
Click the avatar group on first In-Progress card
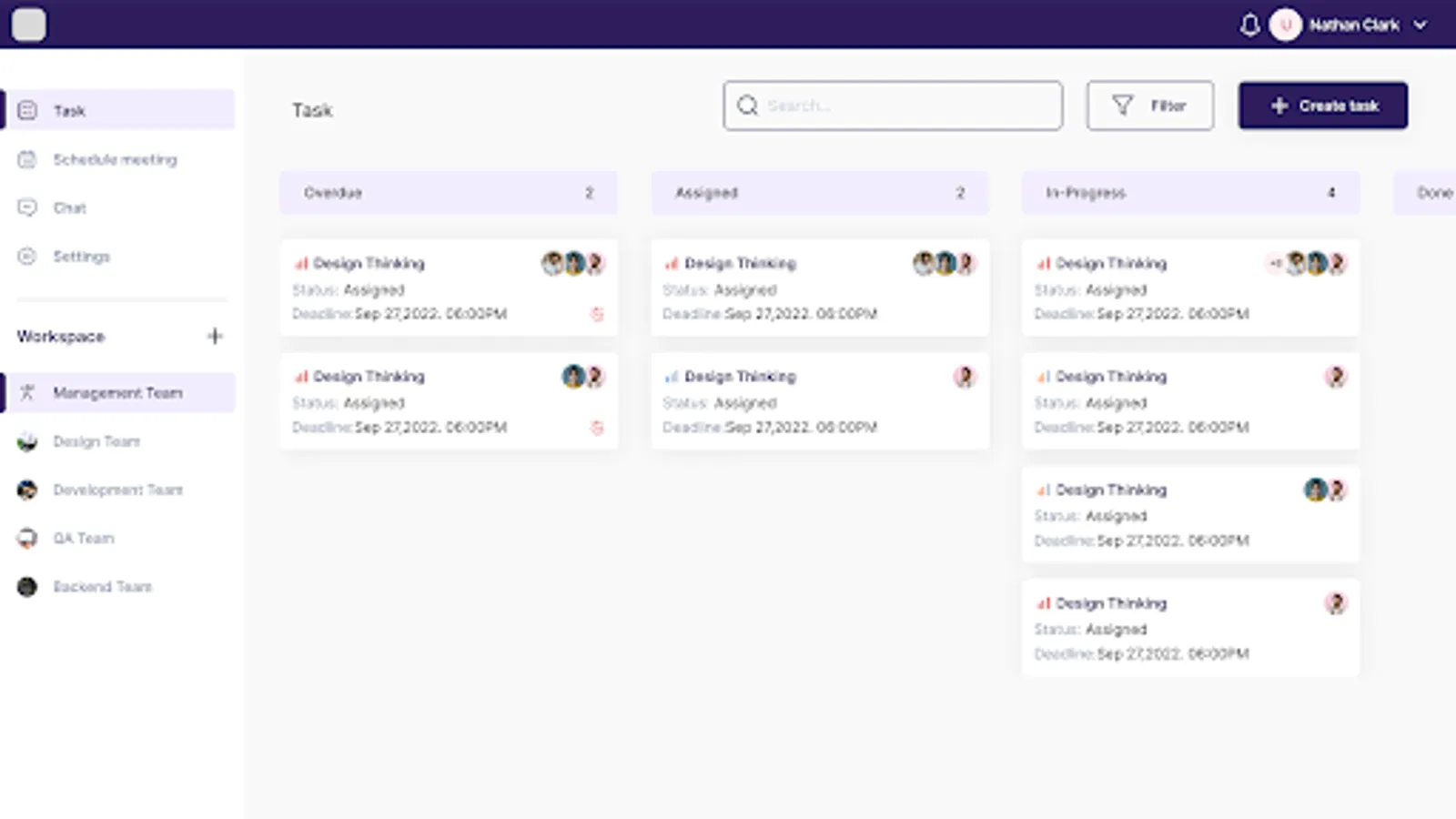point(1307,264)
